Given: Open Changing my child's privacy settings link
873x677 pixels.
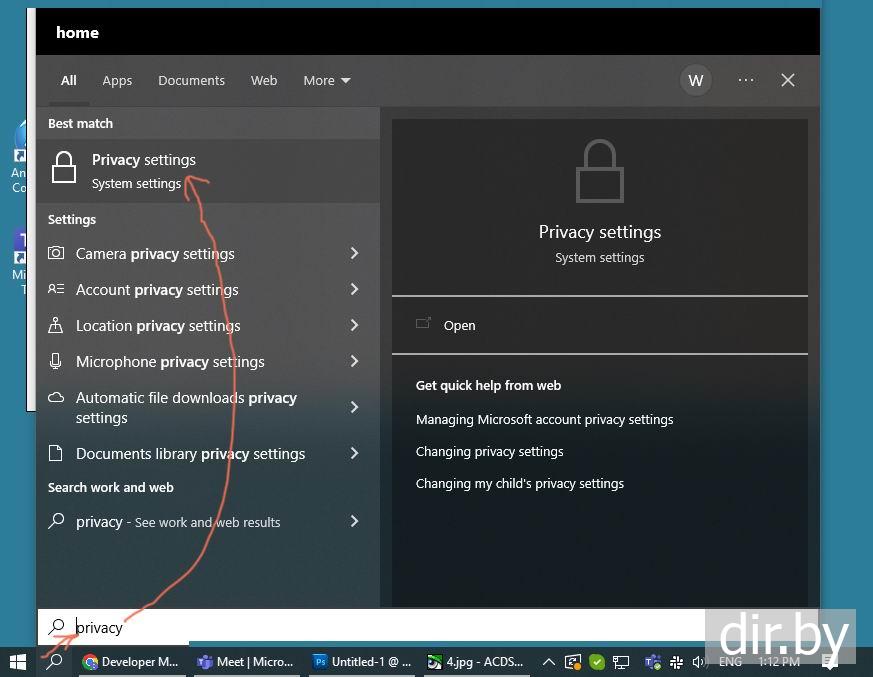Looking at the screenshot, I should point(519,484).
